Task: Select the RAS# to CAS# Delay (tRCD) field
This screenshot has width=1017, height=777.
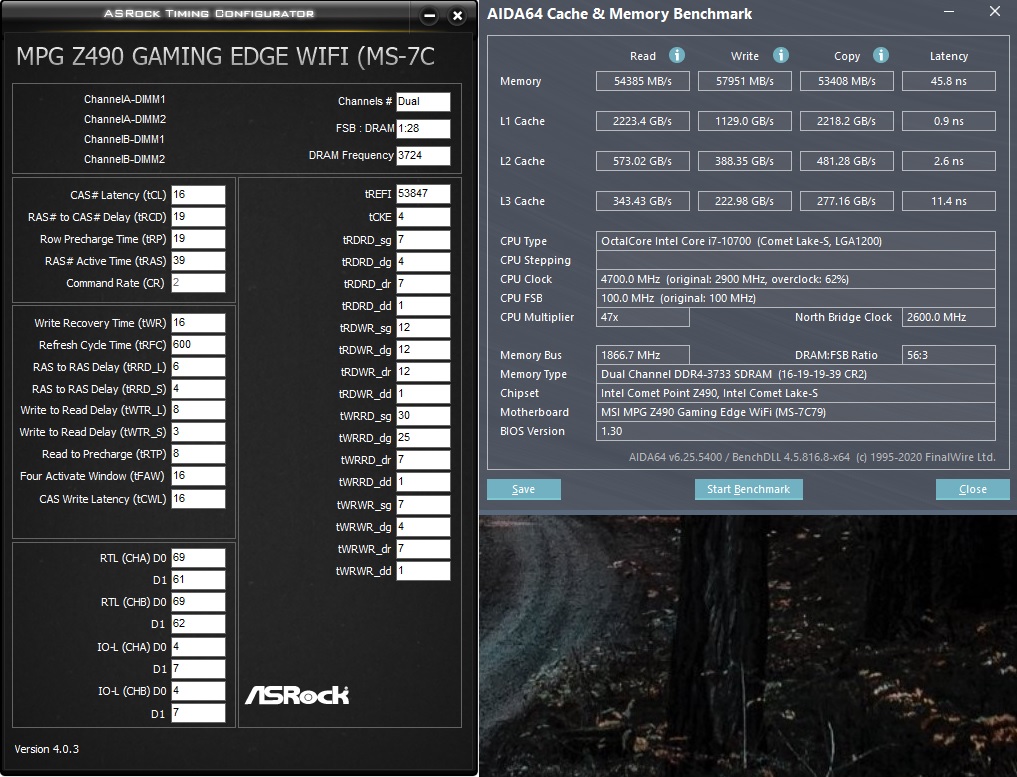Action: pyautogui.click(x=198, y=217)
